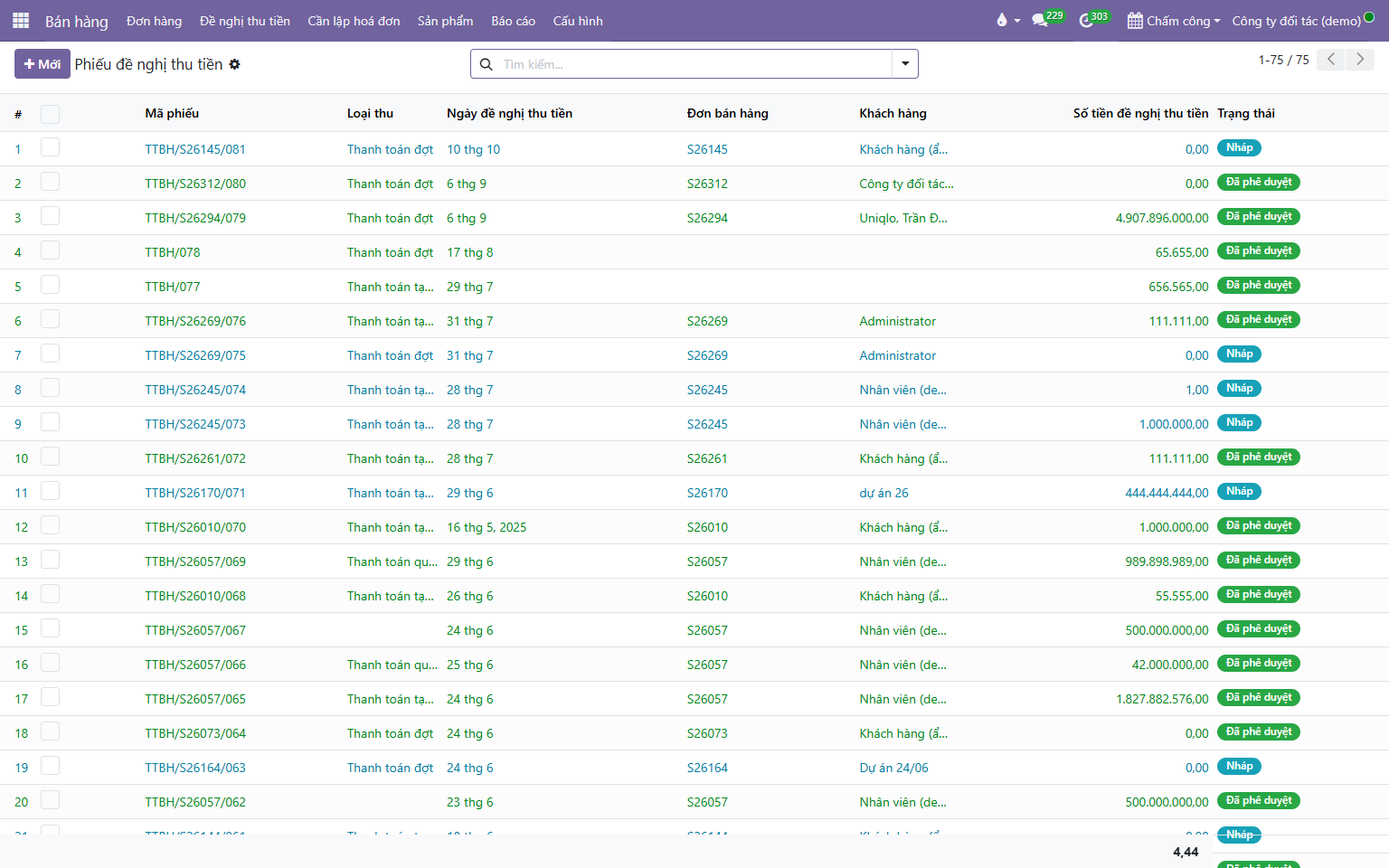Toggle the select-all header checkbox
1389x868 pixels.
(x=51, y=114)
